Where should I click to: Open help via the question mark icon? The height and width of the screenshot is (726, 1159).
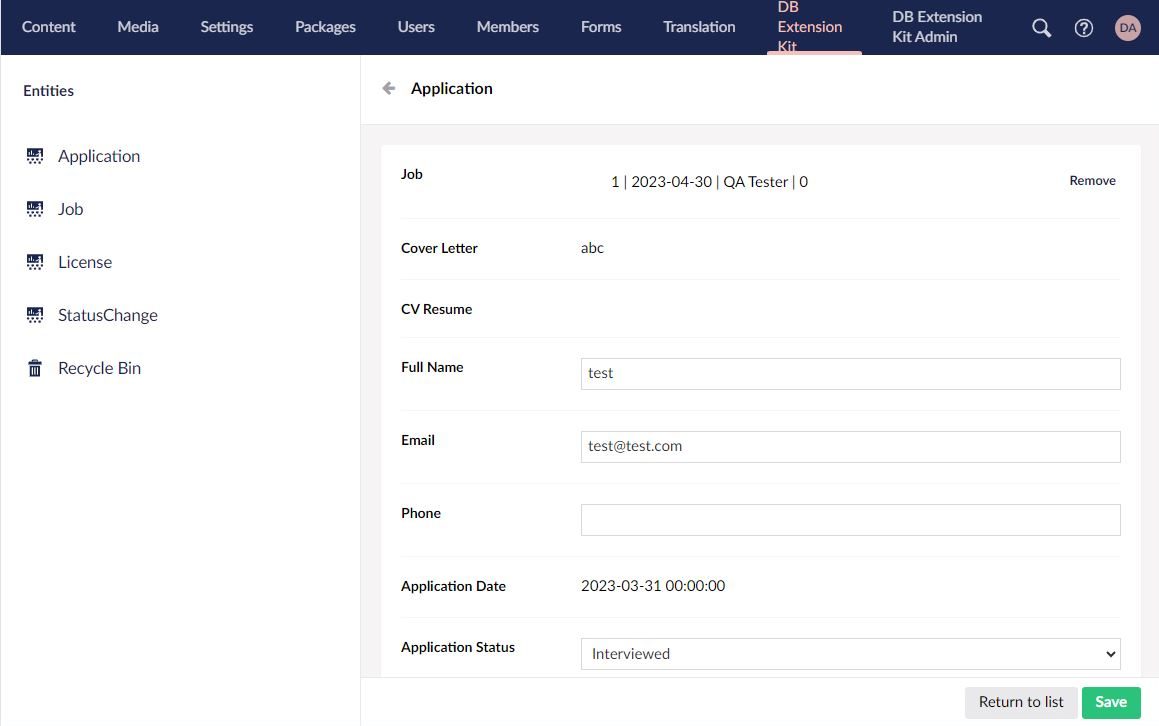[1084, 27]
